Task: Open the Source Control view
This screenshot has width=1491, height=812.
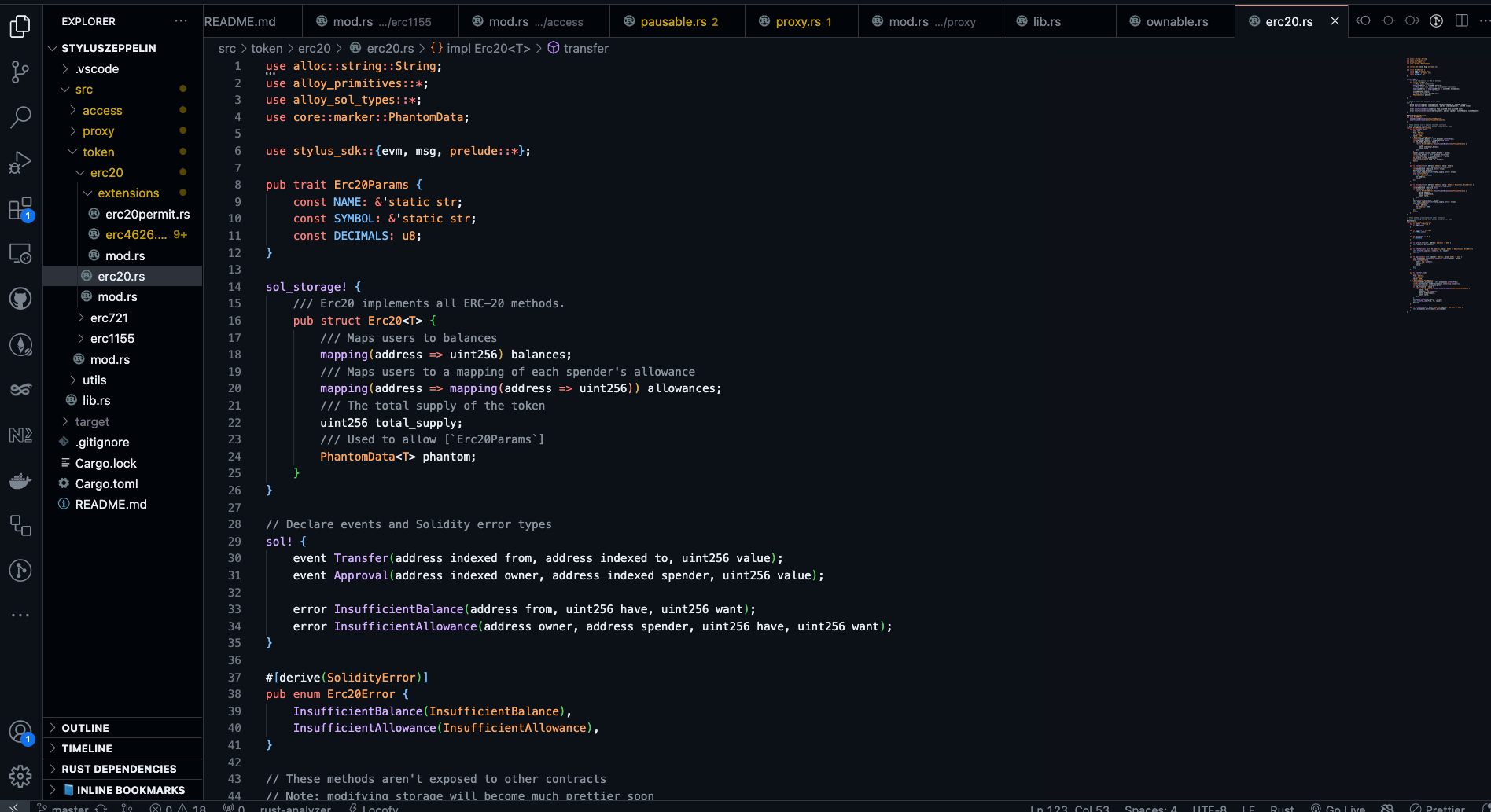Action: 20,72
